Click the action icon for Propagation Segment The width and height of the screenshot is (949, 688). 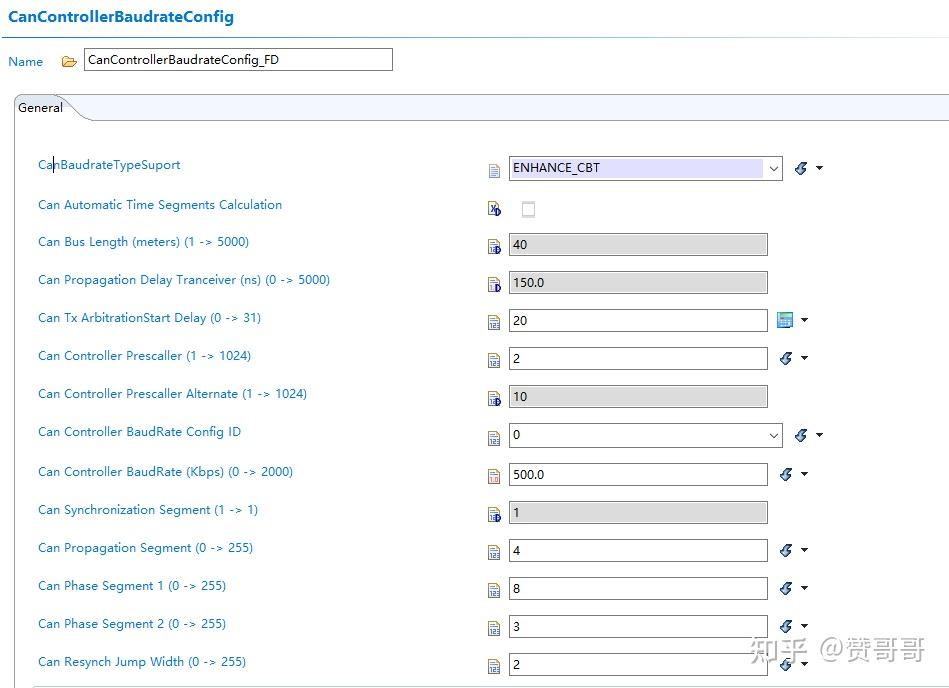786,550
